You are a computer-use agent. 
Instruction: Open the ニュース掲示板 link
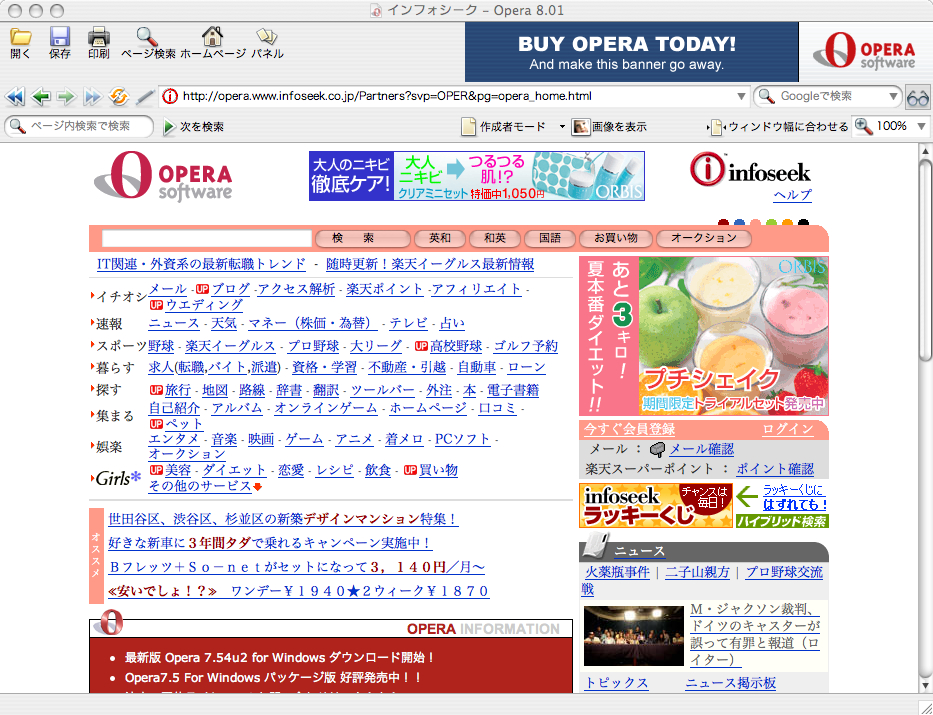730,683
